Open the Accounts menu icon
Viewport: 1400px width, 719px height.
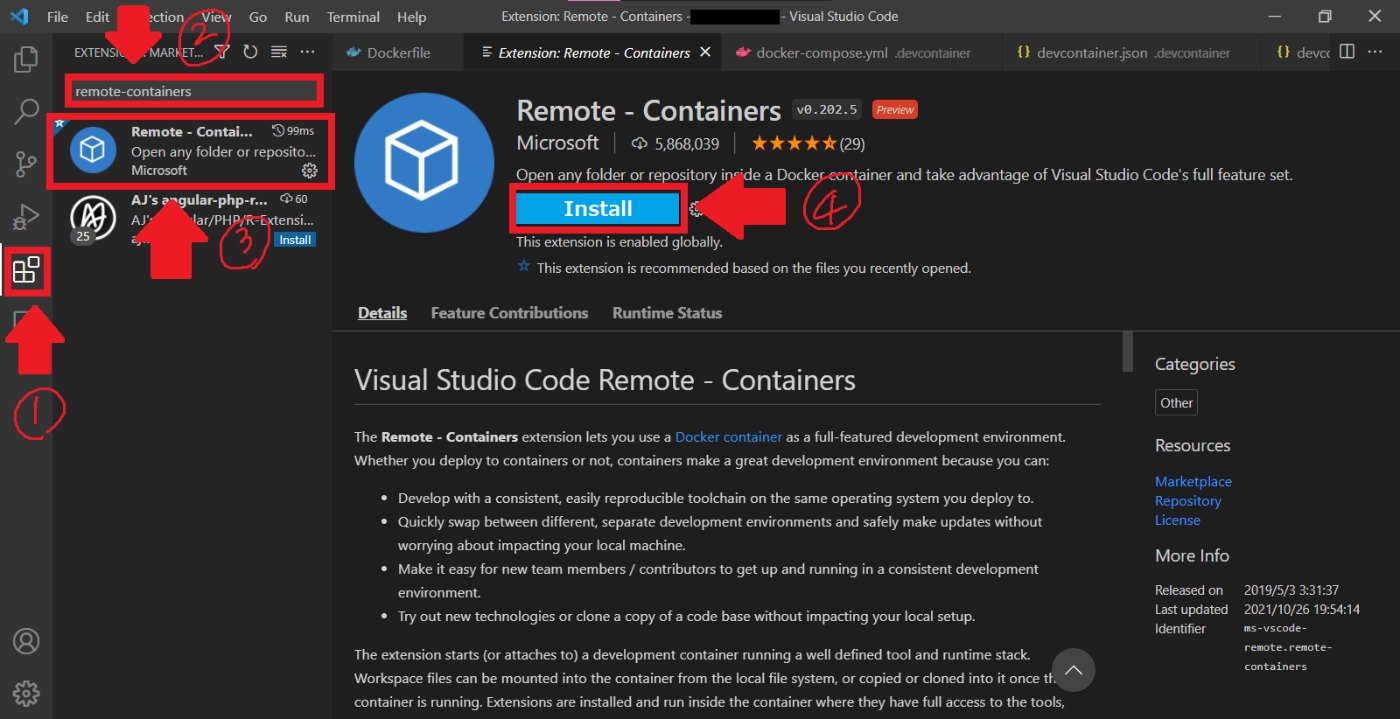(26, 641)
